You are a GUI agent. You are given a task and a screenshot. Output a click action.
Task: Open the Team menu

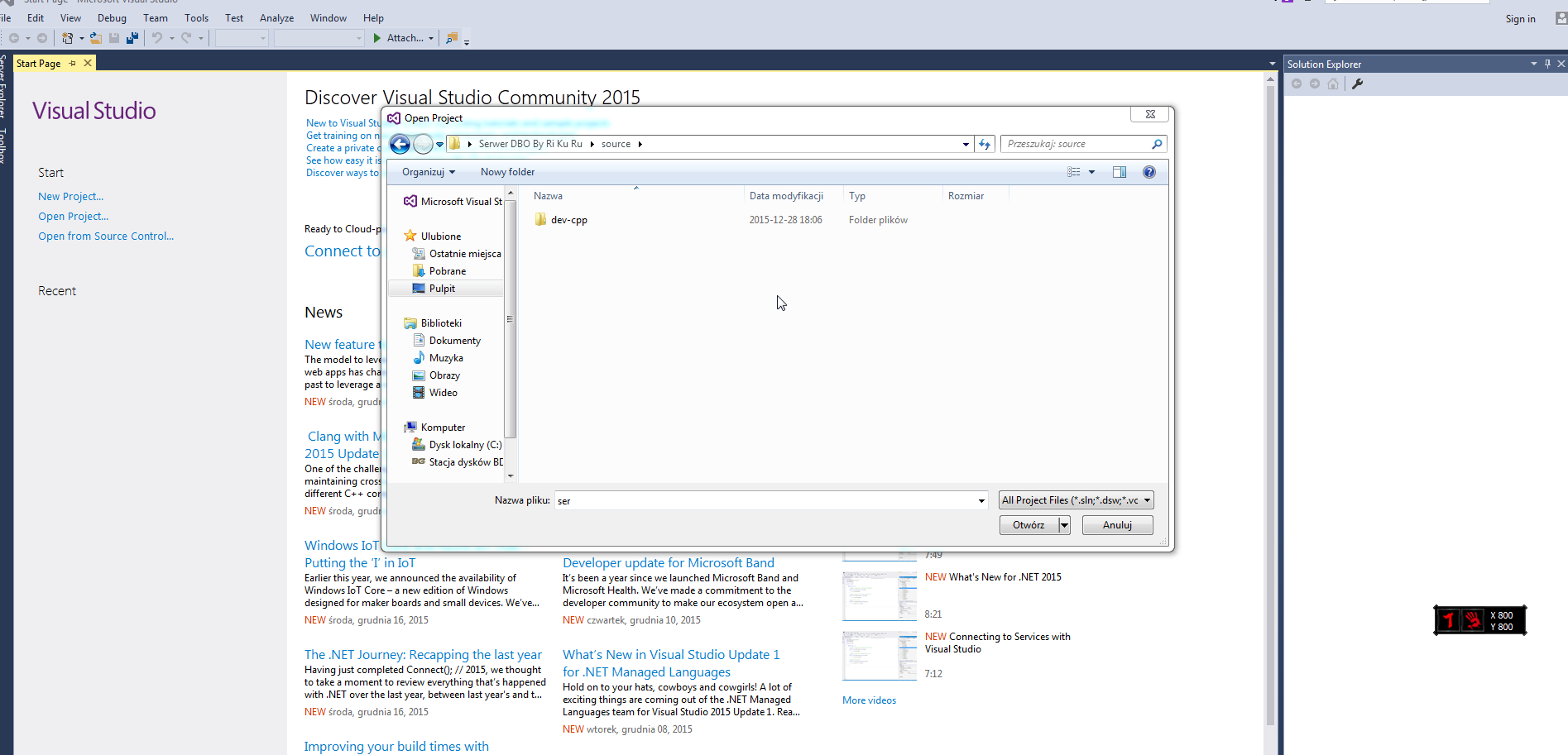pos(156,18)
